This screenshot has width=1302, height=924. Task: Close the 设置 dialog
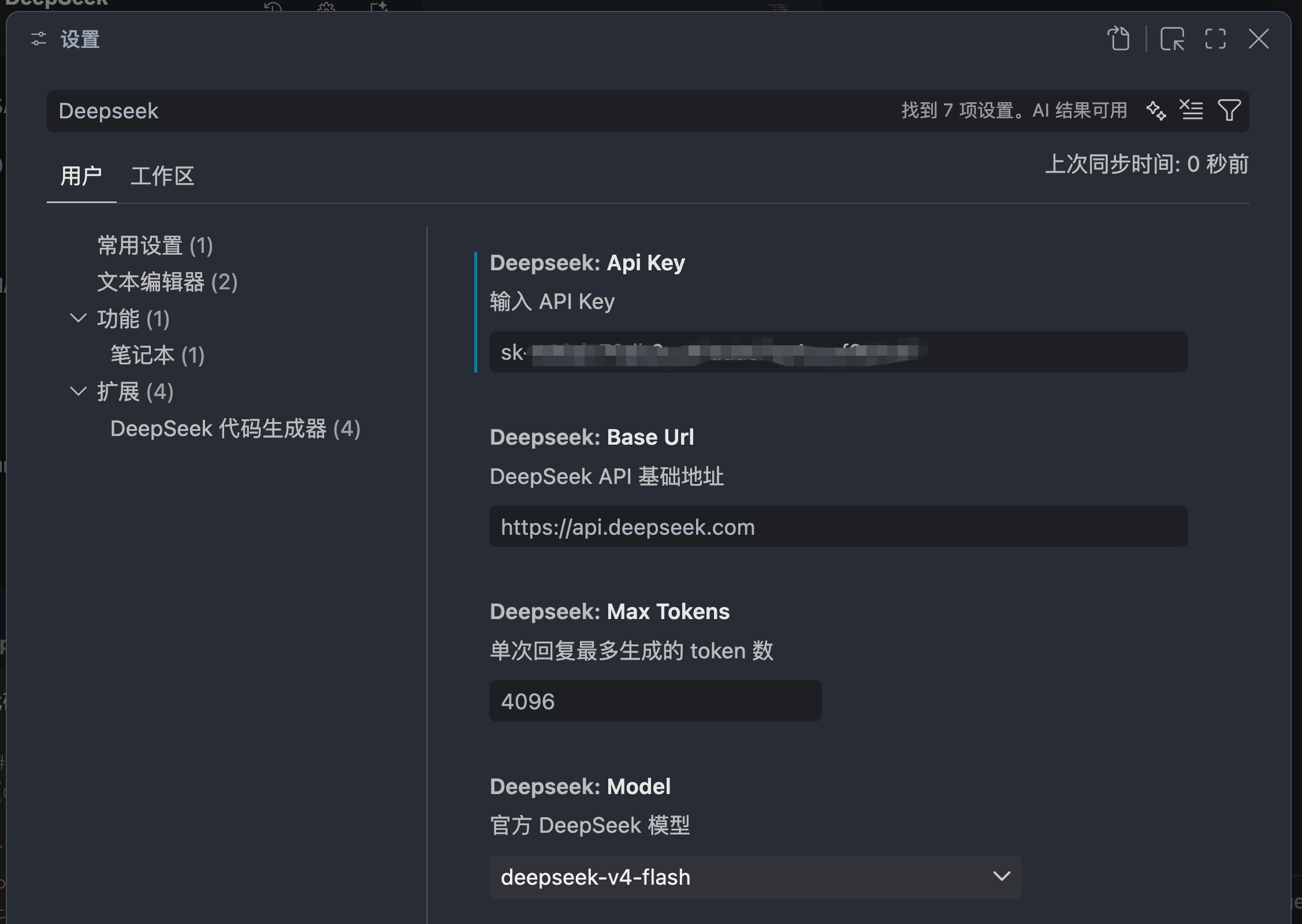pos(1259,39)
